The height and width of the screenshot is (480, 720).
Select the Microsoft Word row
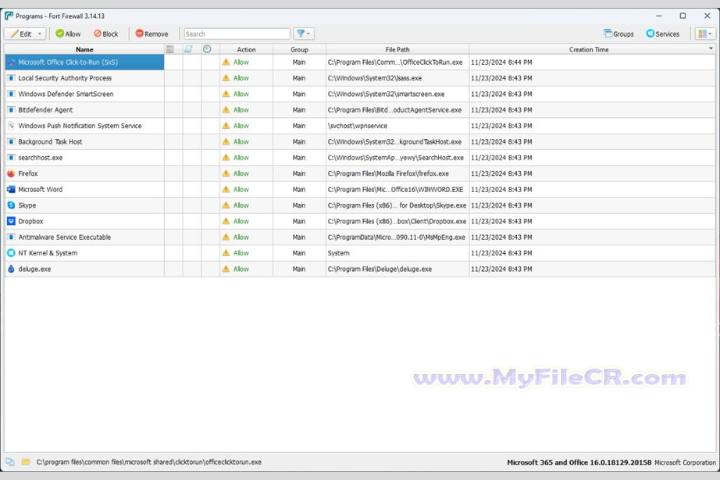(360, 189)
